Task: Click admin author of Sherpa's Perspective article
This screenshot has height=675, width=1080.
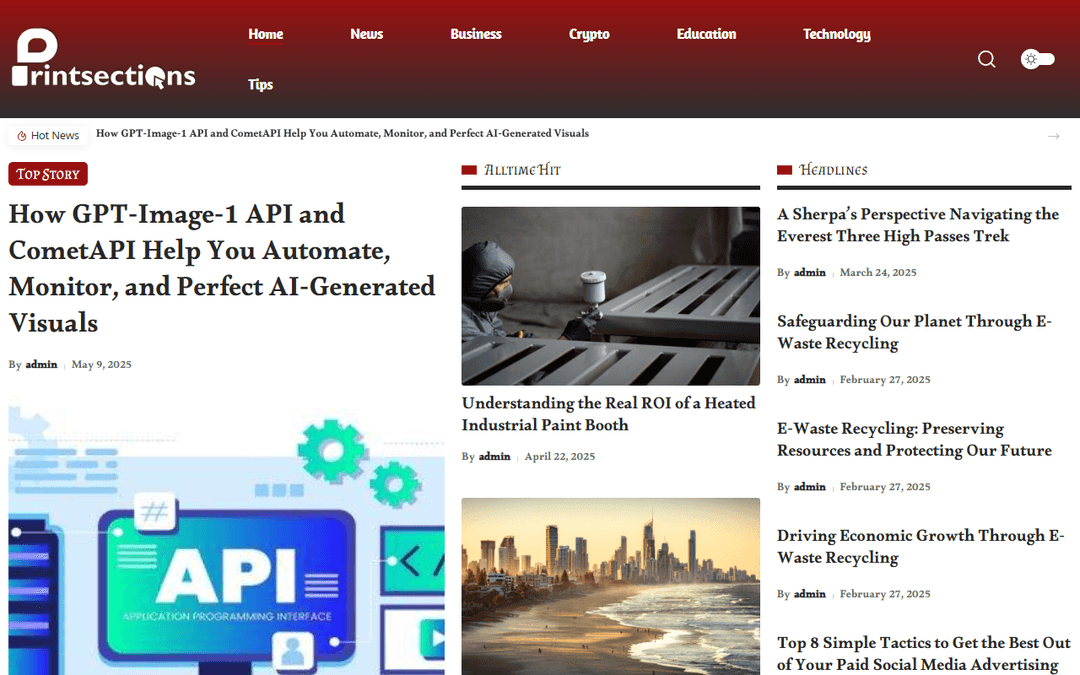Action: 810,272
